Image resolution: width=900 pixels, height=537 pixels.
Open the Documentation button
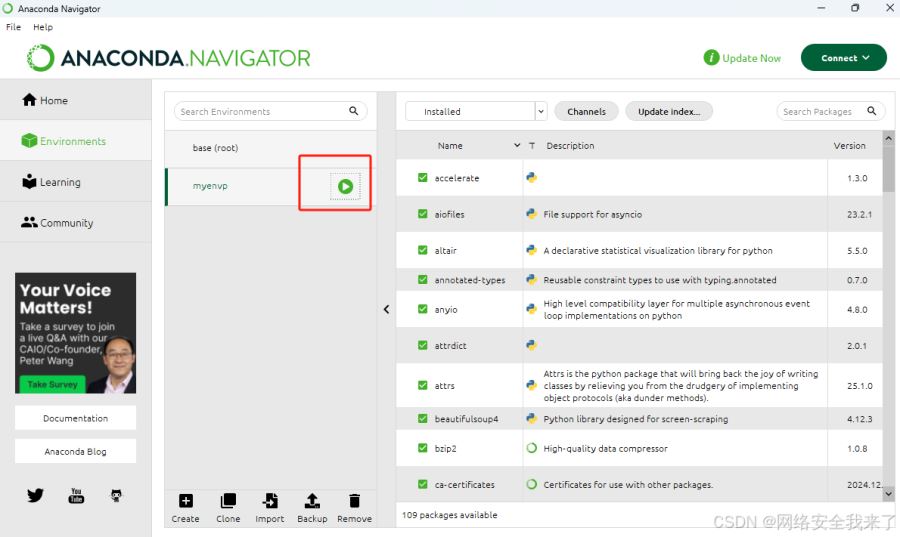76,418
